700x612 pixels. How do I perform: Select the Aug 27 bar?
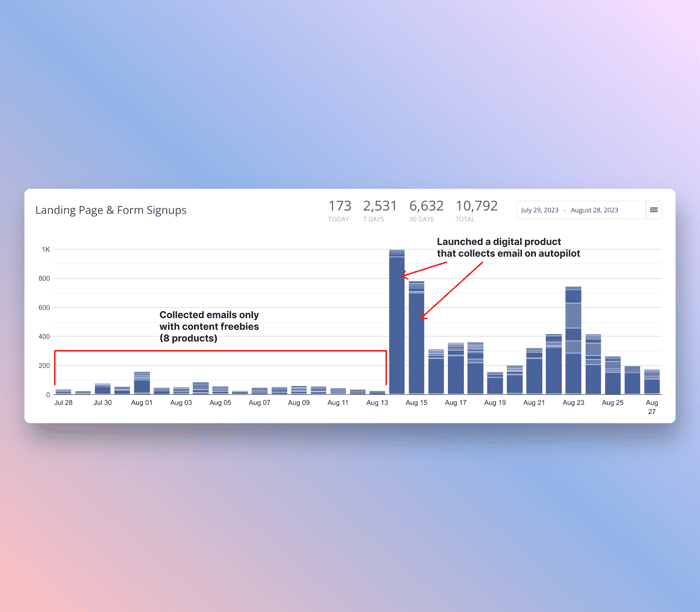[652, 382]
